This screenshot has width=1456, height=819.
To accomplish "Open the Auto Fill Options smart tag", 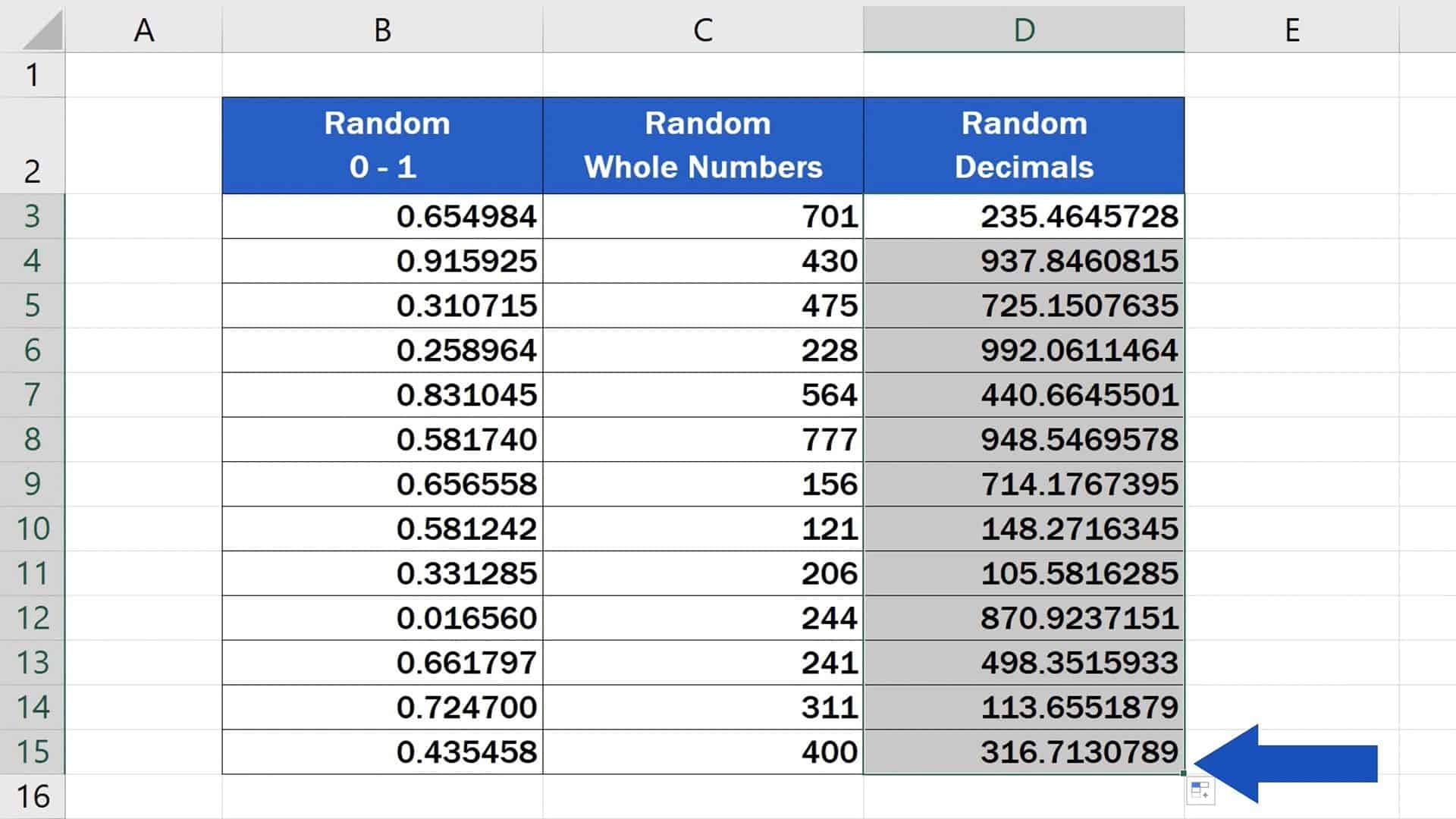I will (x=1198, y=791).
